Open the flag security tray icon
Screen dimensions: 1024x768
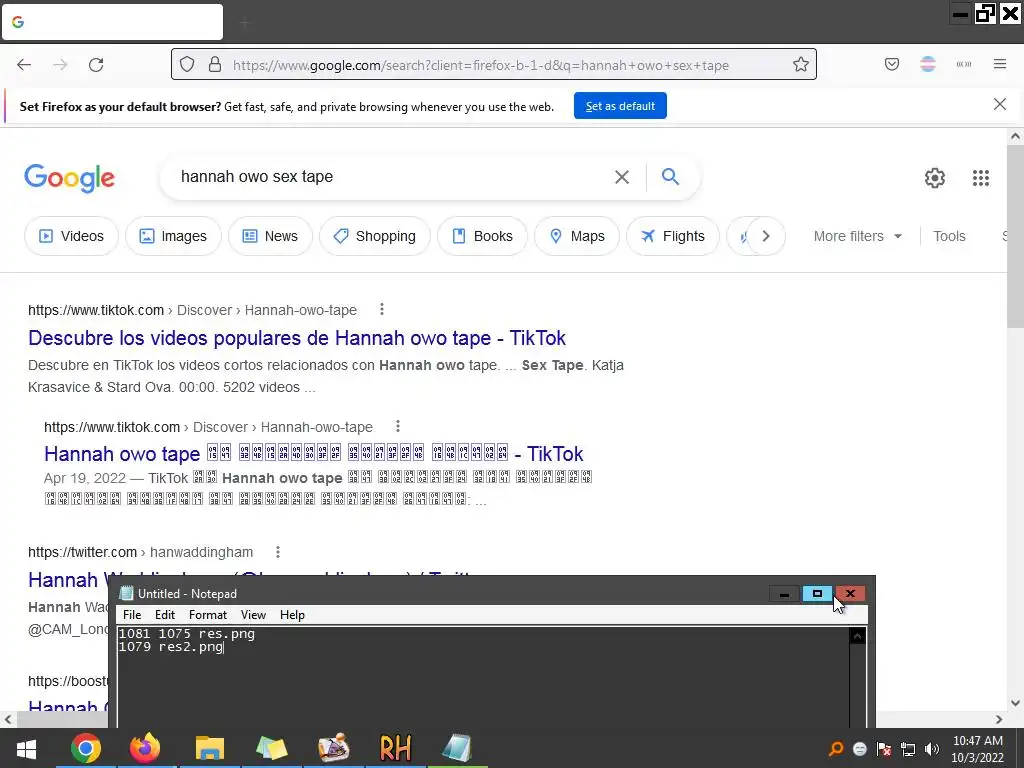coord(884,749)
